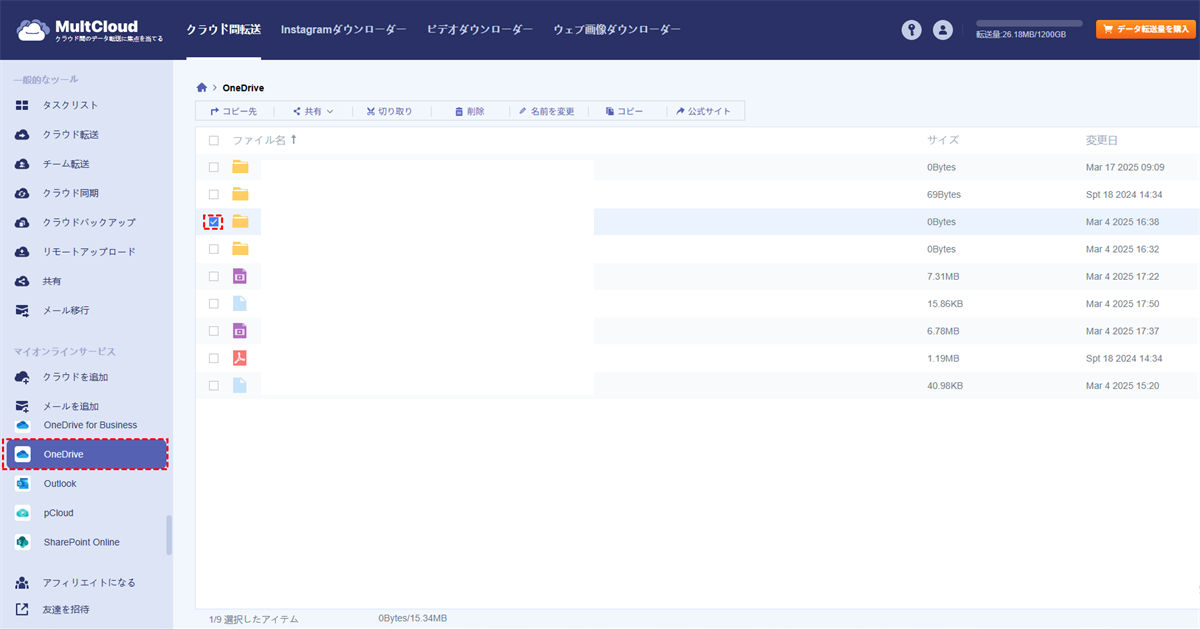Switch to Instagramダウンローダー tab
This screenshot has width=1200, height=630.
point(343,30)
